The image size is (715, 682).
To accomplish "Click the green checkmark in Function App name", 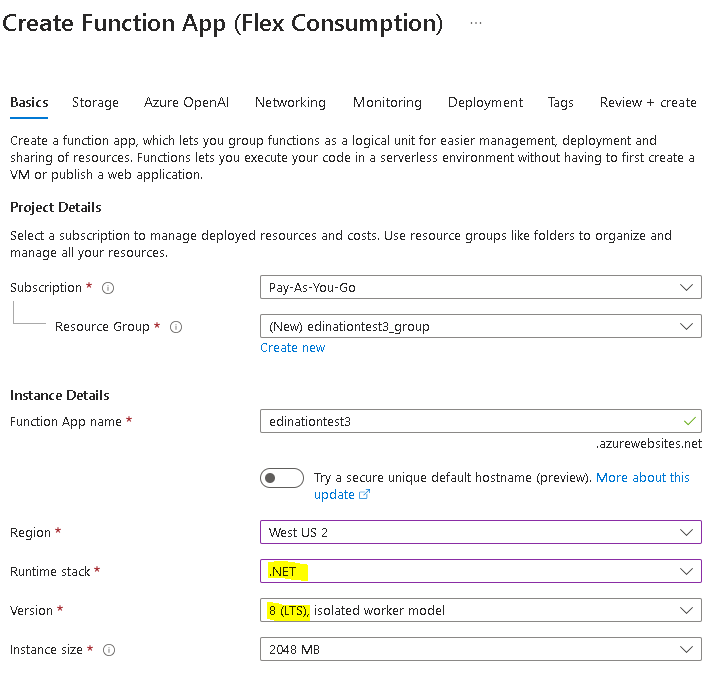I will [x=690, y=421].
